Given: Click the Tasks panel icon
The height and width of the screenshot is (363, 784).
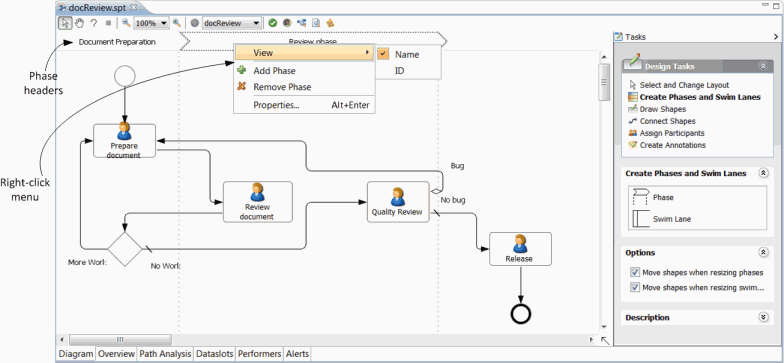Looking at the screenshot, I should pyautogui.click(x=619, y=36).
